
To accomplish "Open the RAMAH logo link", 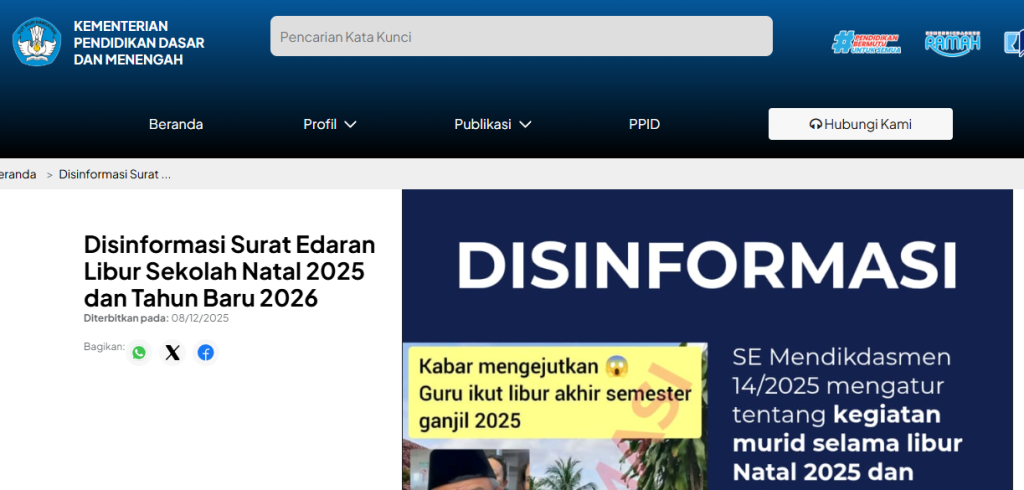I will pos(953,43).
